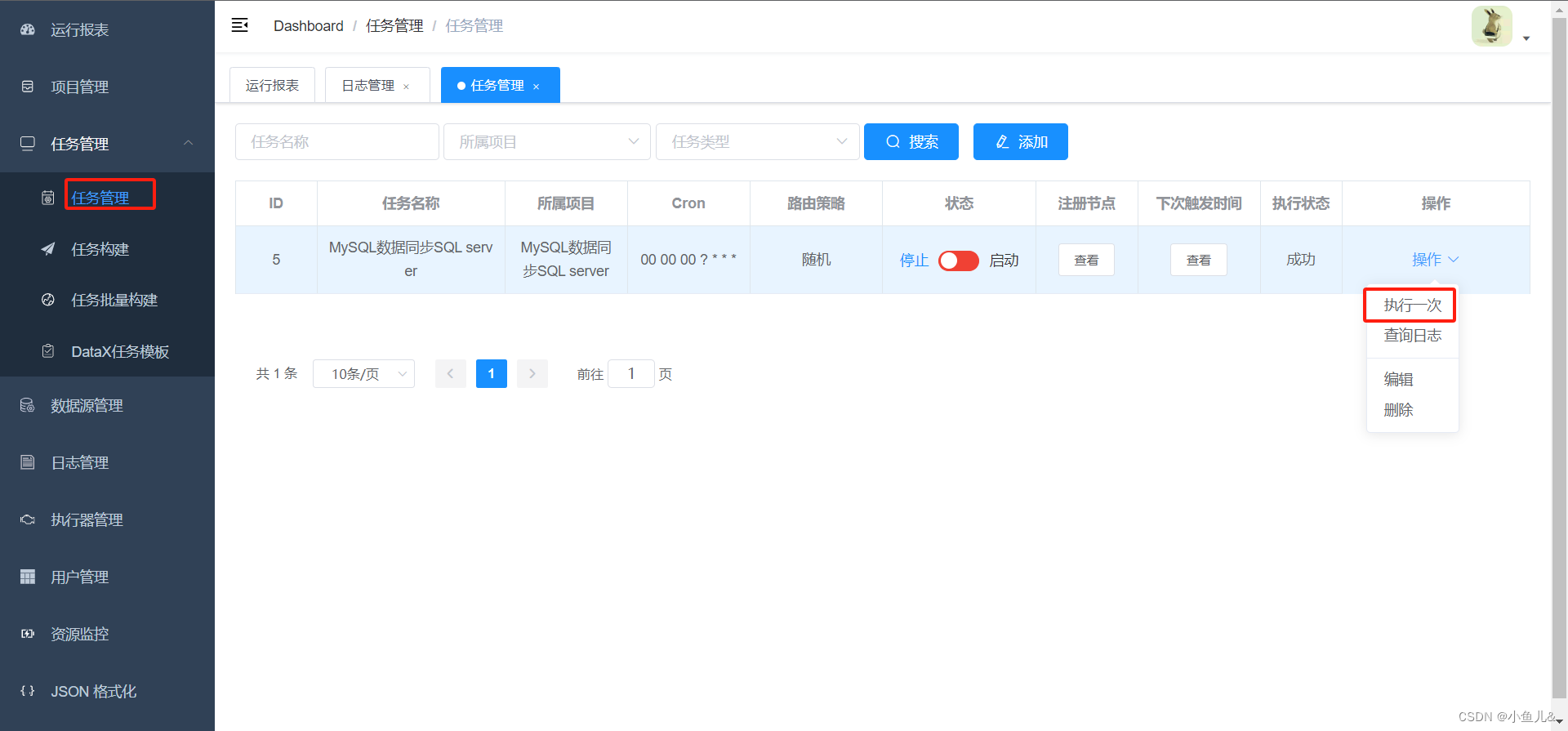Click the 前往 page number field
1568x731 pixels.
pyautogui.click(x=631, y=373)
